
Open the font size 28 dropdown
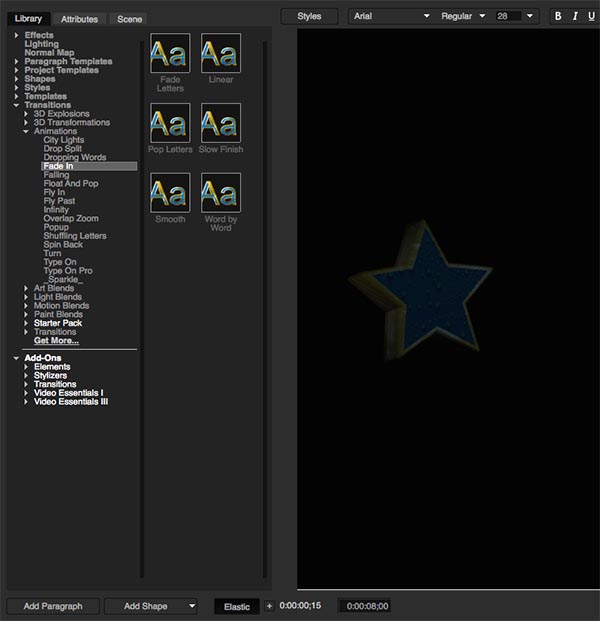tap(515, 16)
